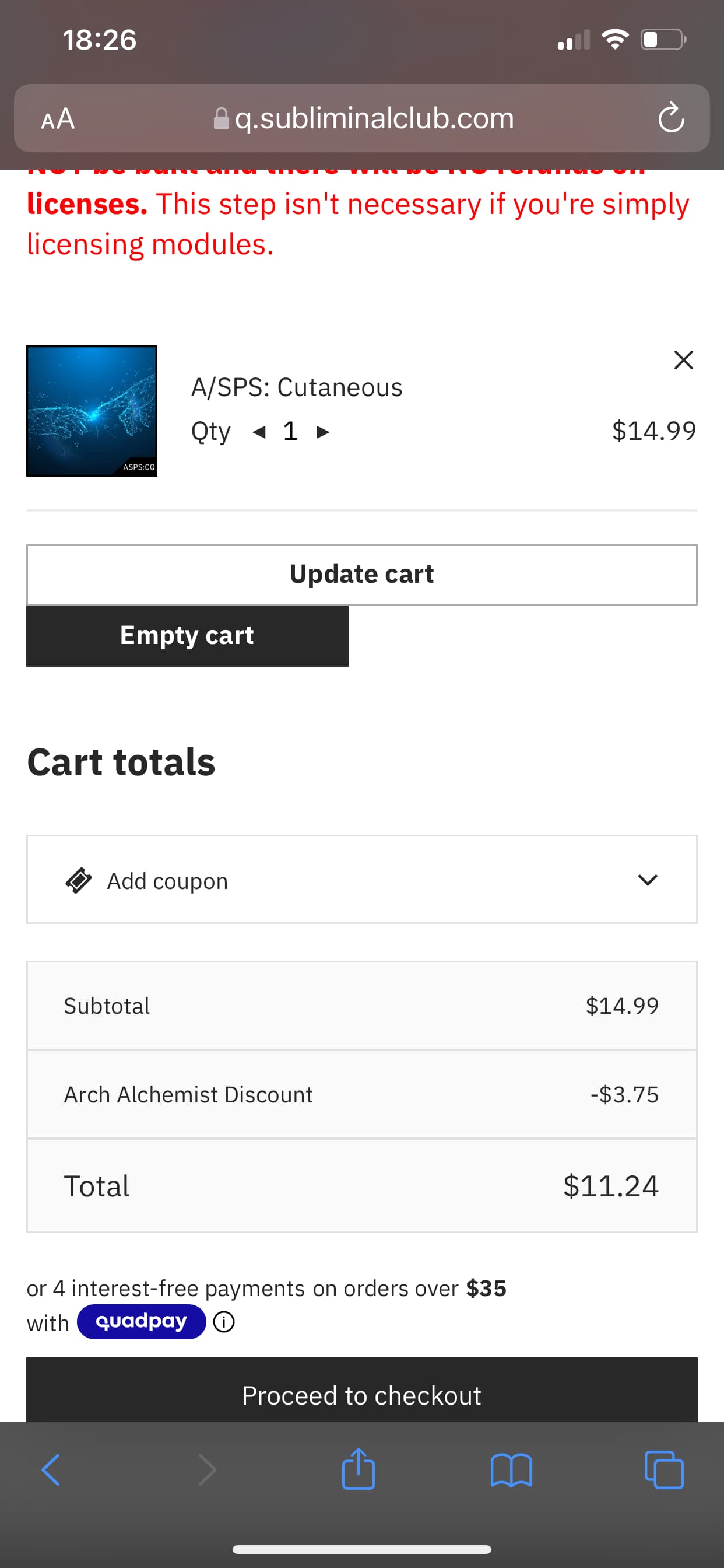Click the Empty cart button
The height and width of the screenshot is (1568, 724).
pos(187,635)
